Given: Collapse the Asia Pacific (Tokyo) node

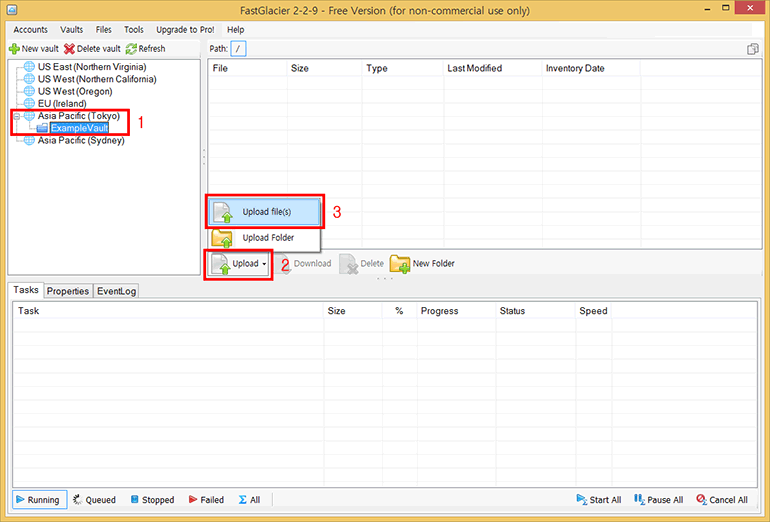Looking at the screenshot, I should (x=16, y=116).
